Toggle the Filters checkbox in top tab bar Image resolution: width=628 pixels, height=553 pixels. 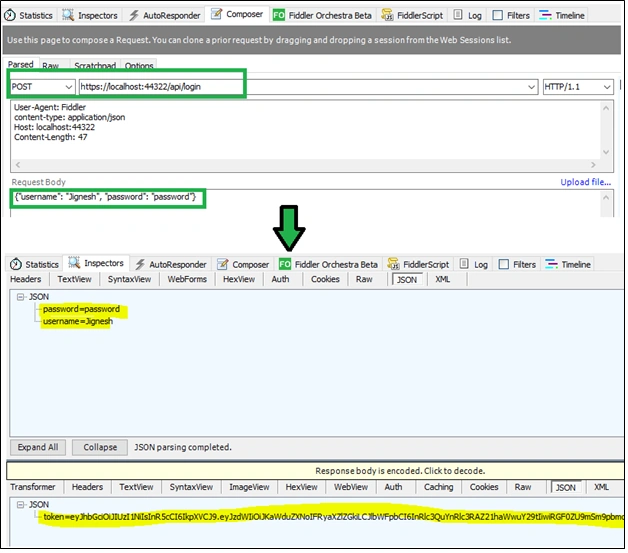pos(497,15)
